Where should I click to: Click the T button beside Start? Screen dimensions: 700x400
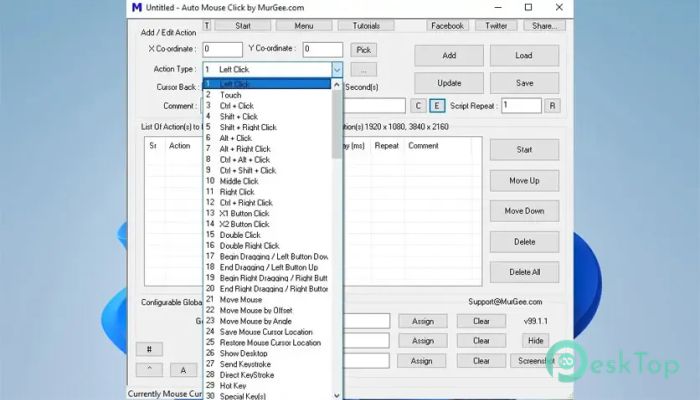point(207,26)
